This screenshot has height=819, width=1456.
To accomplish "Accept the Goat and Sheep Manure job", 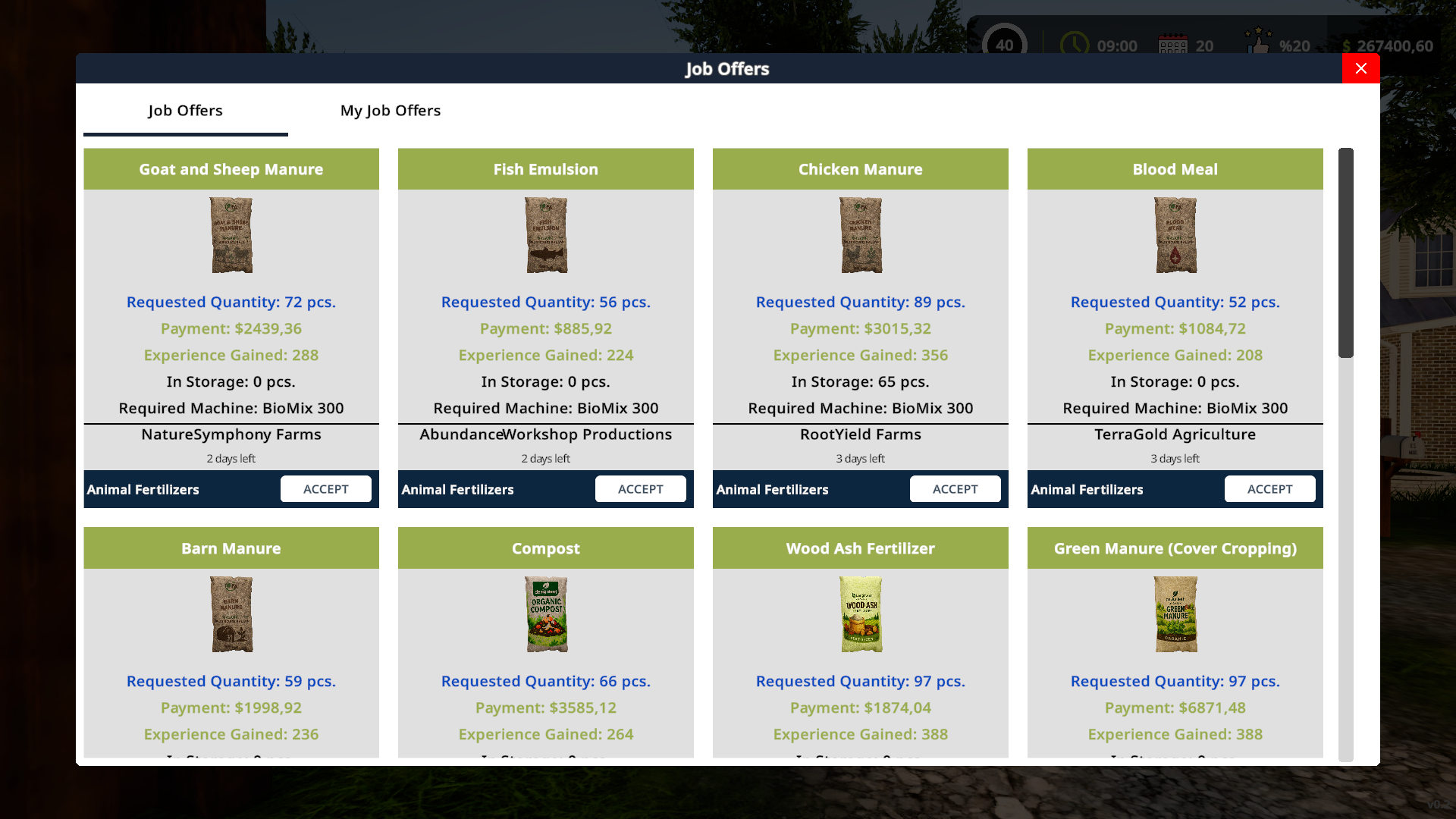I will [x=326, y=489].
